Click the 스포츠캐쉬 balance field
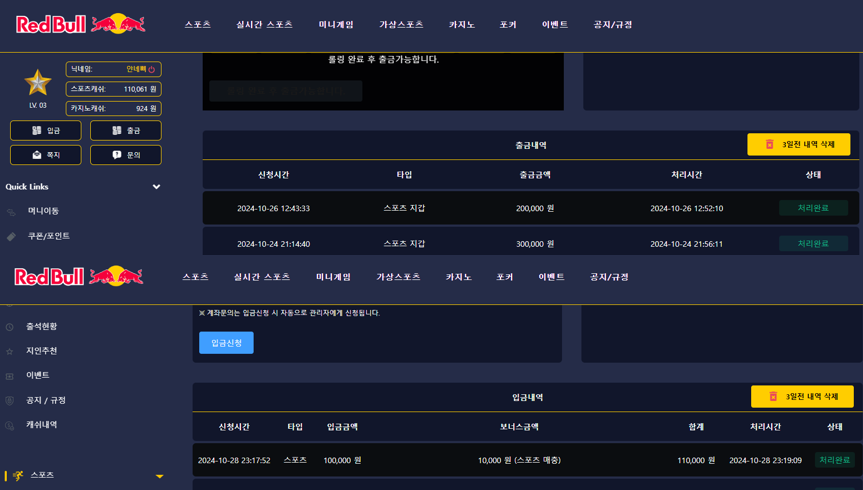Screen dimensions: 863x490 113,89
